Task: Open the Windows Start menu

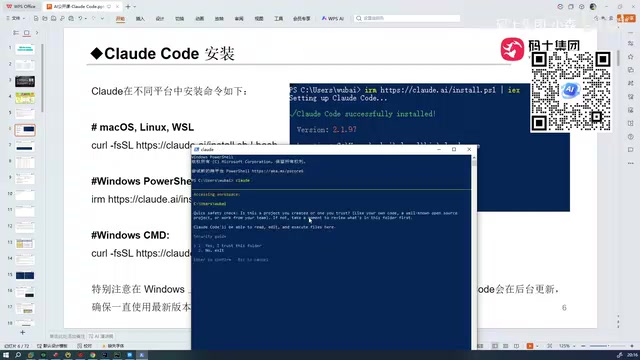Action: (x=6, y=355)
